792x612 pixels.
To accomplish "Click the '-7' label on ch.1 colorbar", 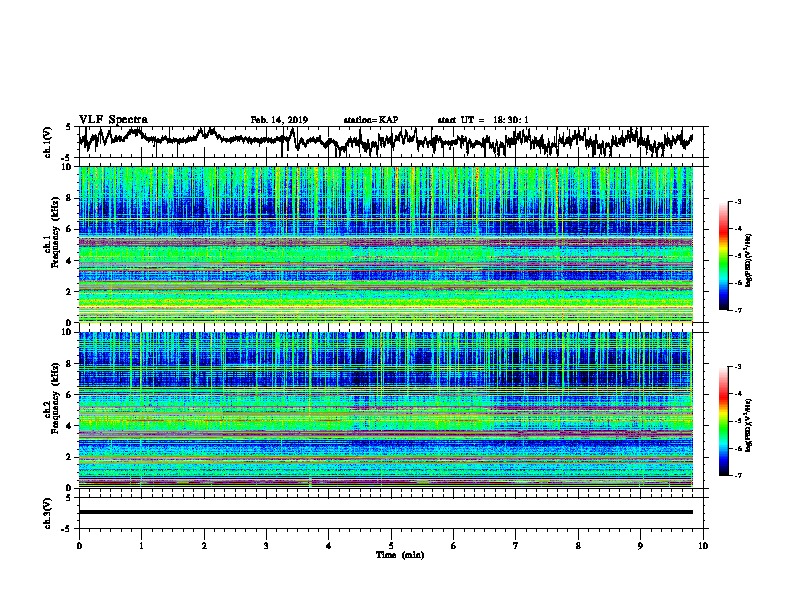I will (x=737, y=310).
